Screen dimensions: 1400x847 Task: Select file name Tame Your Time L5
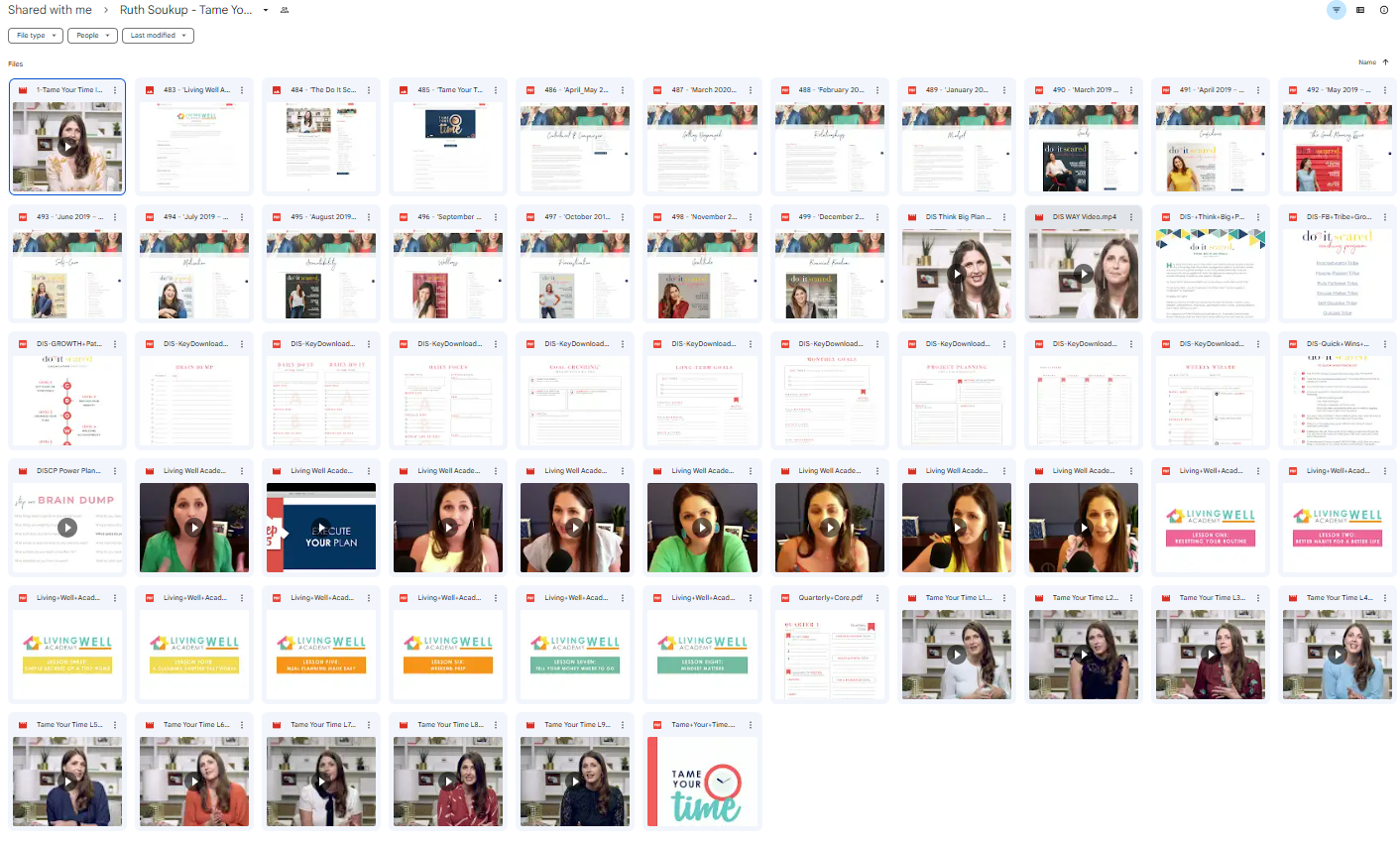69,725
